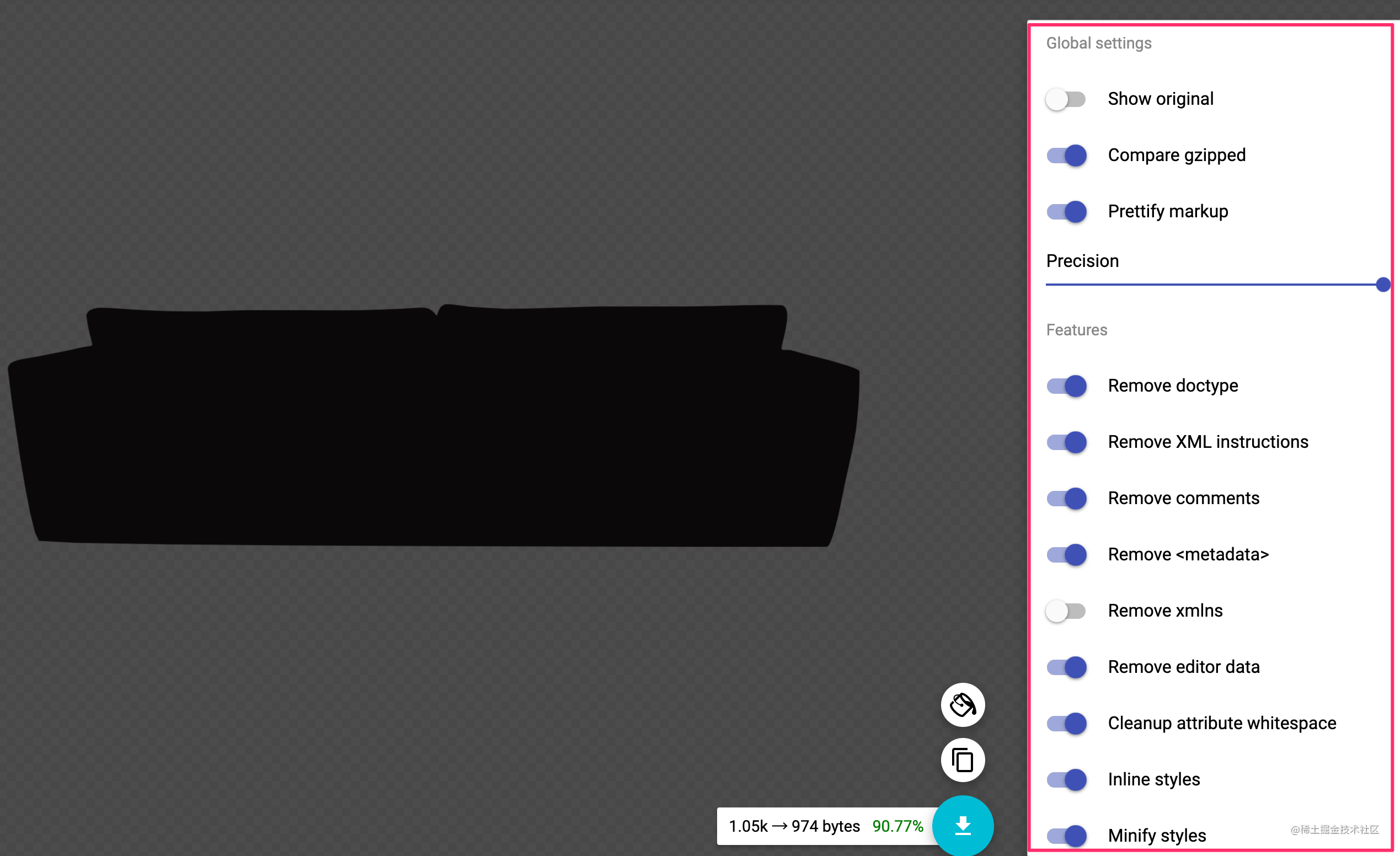Click the copy markup icon button
Image resolution: width=1400 pixels, height=856 pixels.
click(963, 760)
